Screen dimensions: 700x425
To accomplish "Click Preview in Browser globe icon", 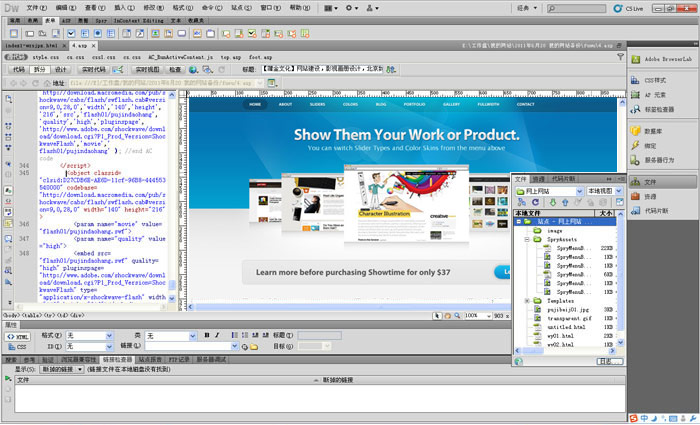I will pyautogui.click(x=193, y=70).
